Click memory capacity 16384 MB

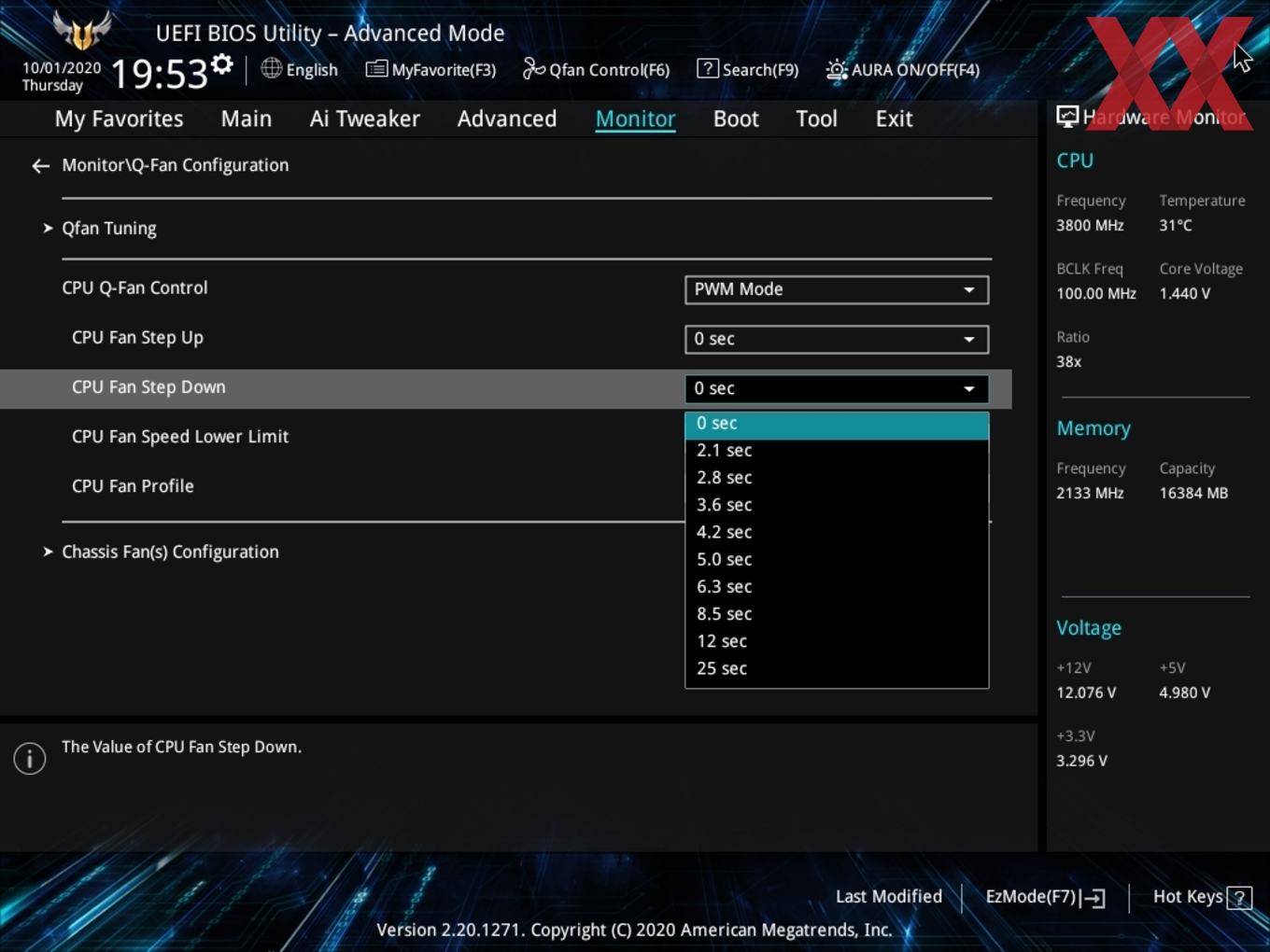[x=1193, y=494]
